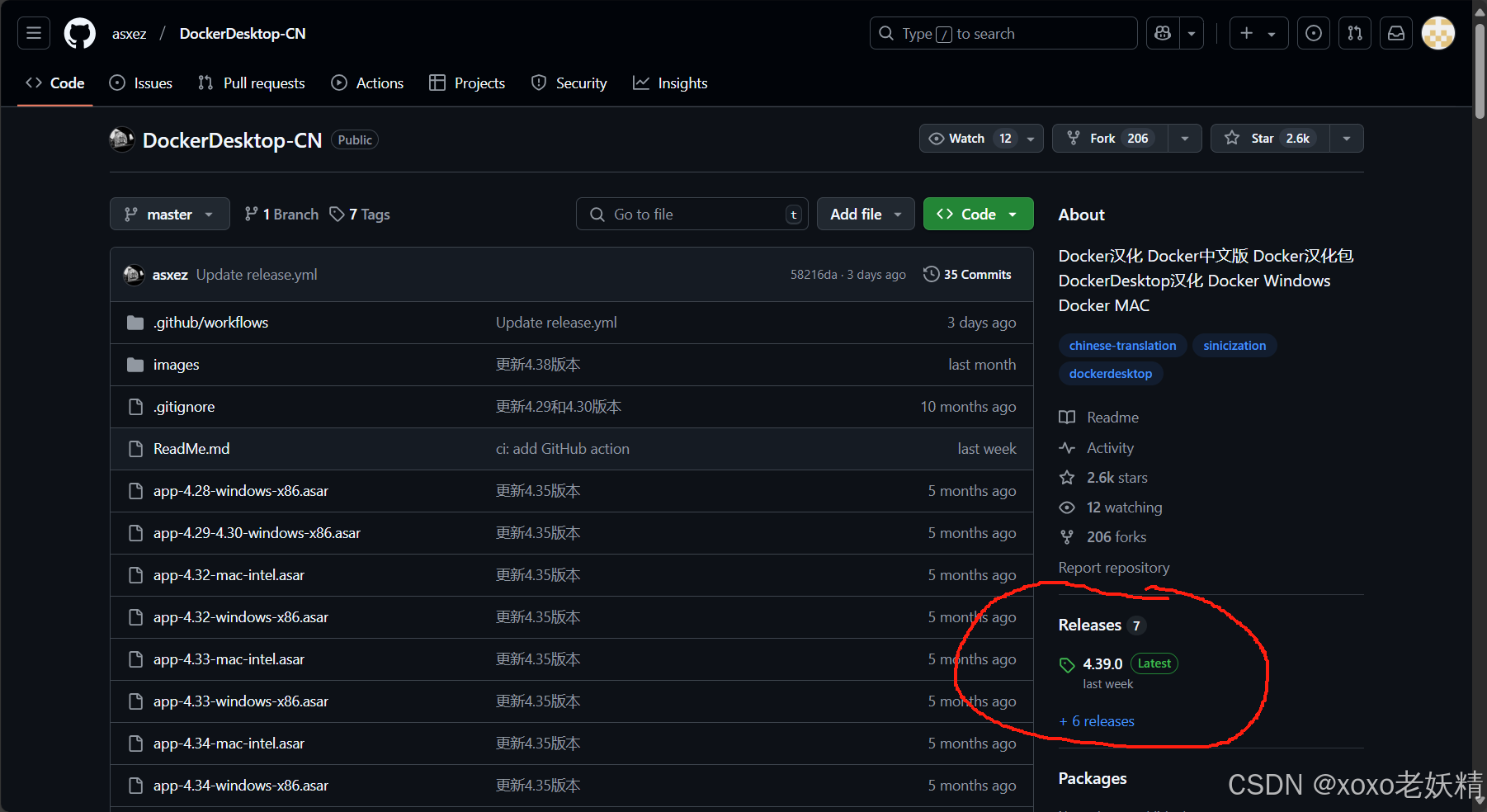Open app-4.32-windows-x86.asar file
Image resolution: width=1487 pixels, height=812 pixels.
(x=241, y=617)
